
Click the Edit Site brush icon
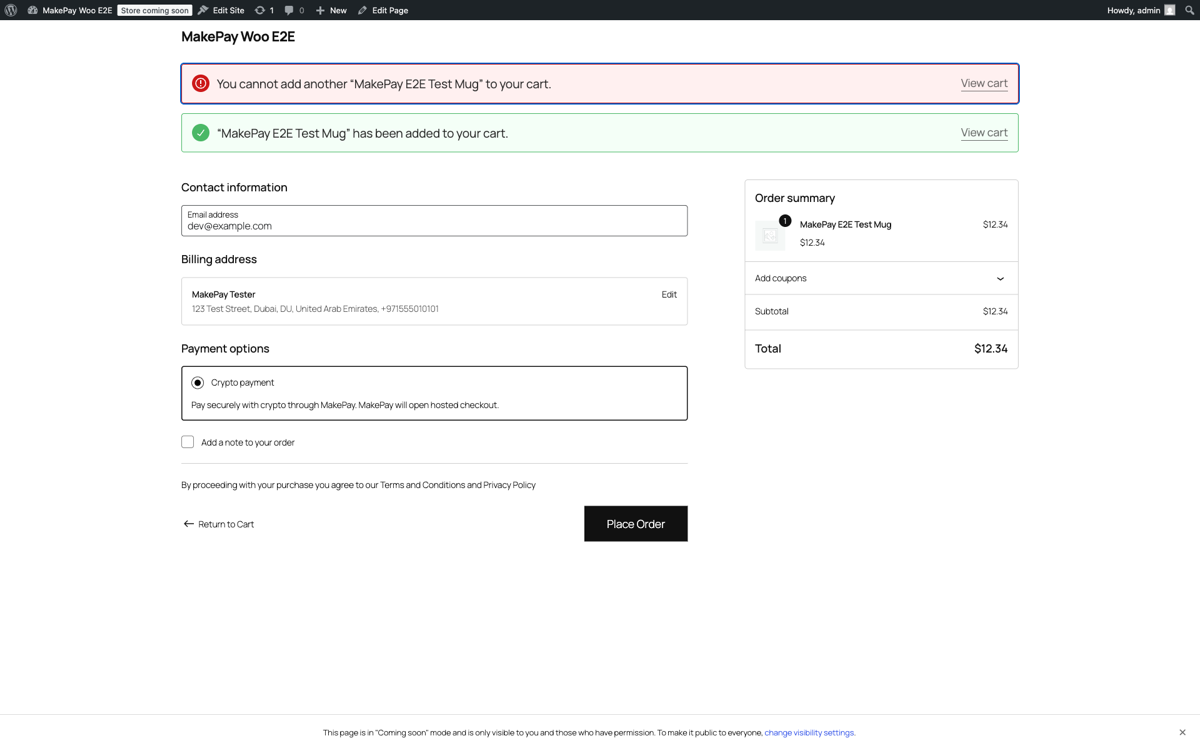203,10
